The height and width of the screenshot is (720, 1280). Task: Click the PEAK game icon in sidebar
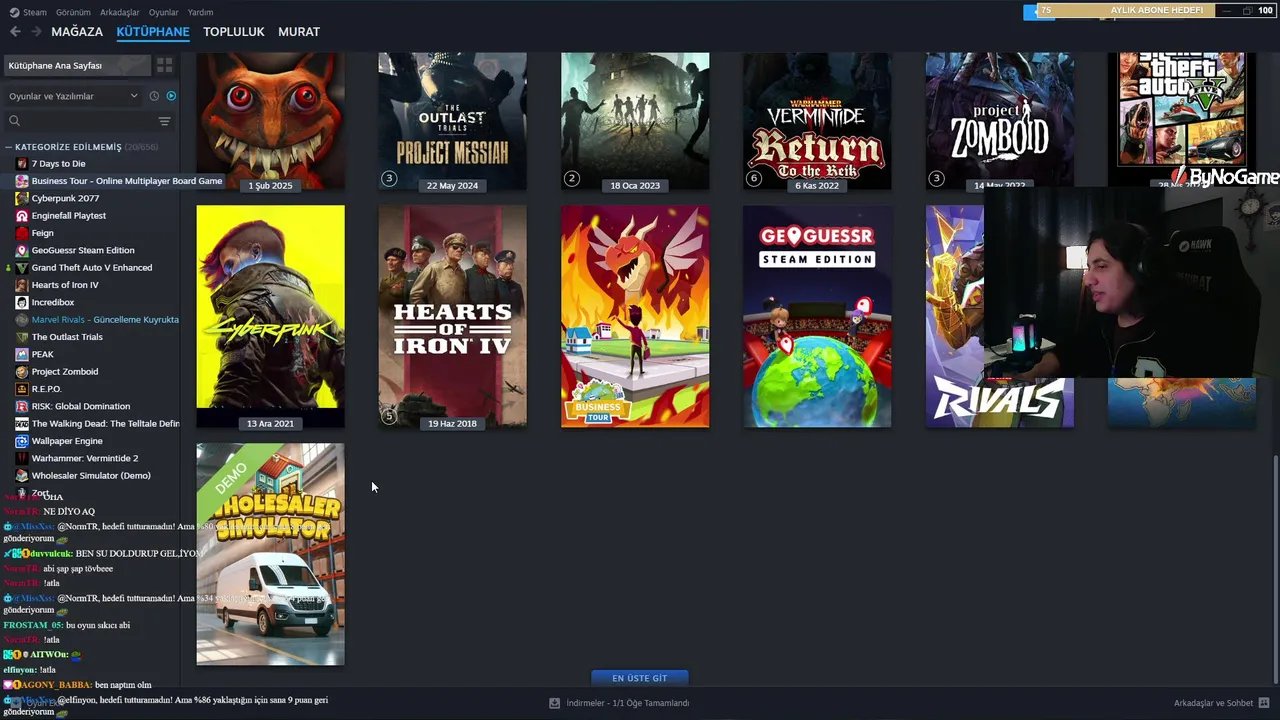22,354
